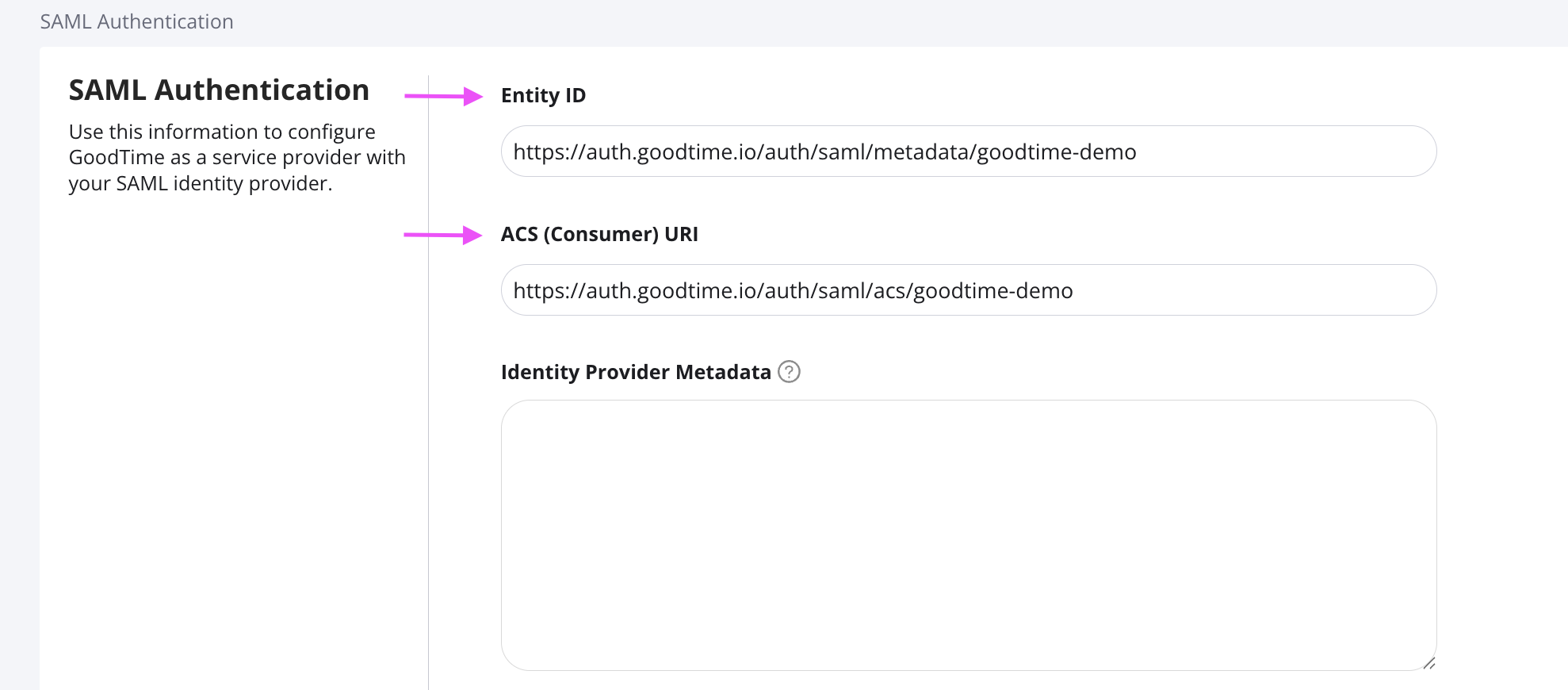Click the gray SAML Authentication page title

pyautogui.click(x=136, y=21)
